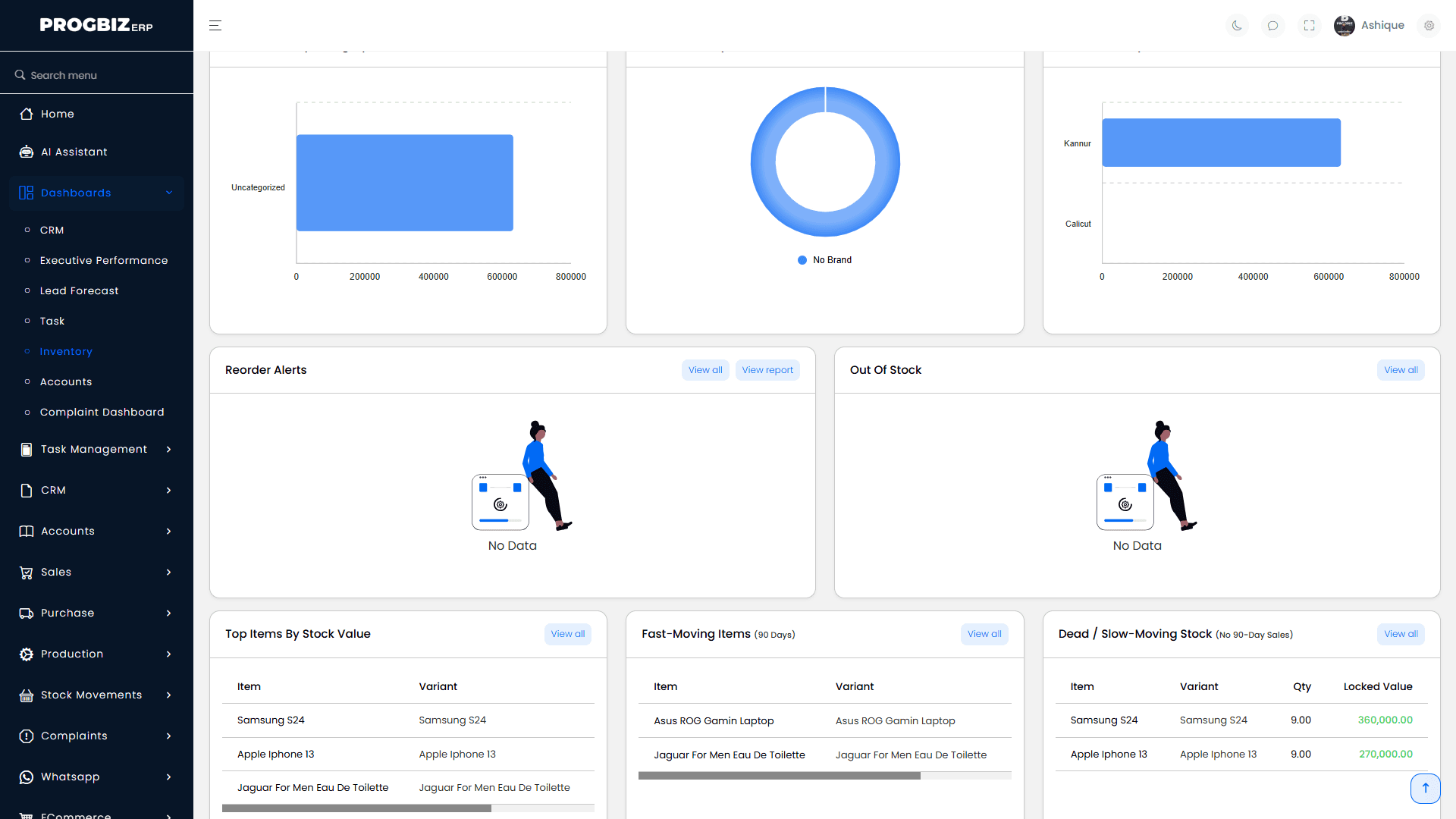Screen dimensions: 1456x819
Task: Switch to dark mode moon icon
Action: tap(1237, 25)
